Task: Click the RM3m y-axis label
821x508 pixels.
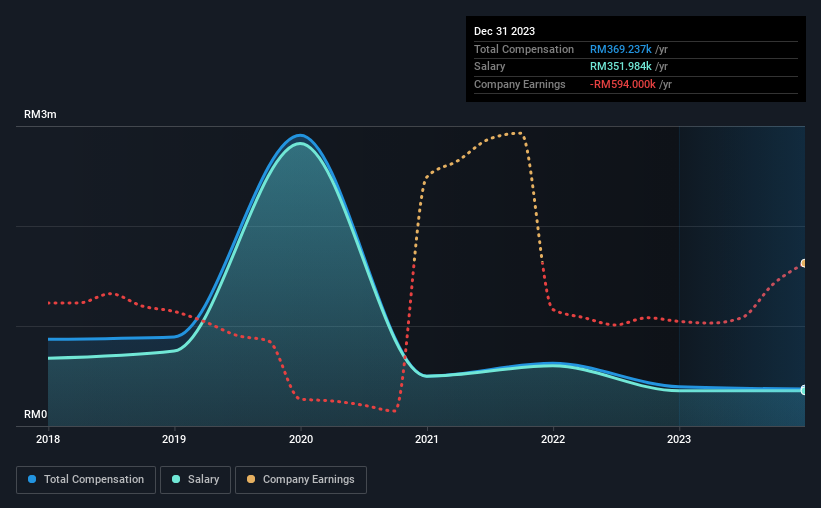Action: coord(40,114)
